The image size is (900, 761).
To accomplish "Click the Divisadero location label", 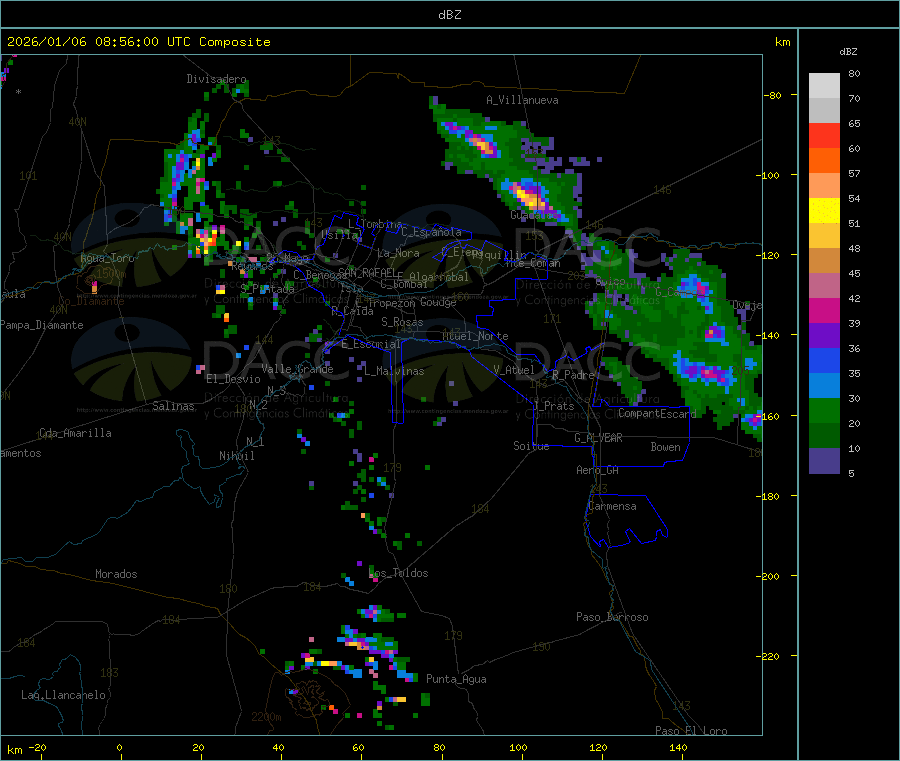I will point(216,79).
